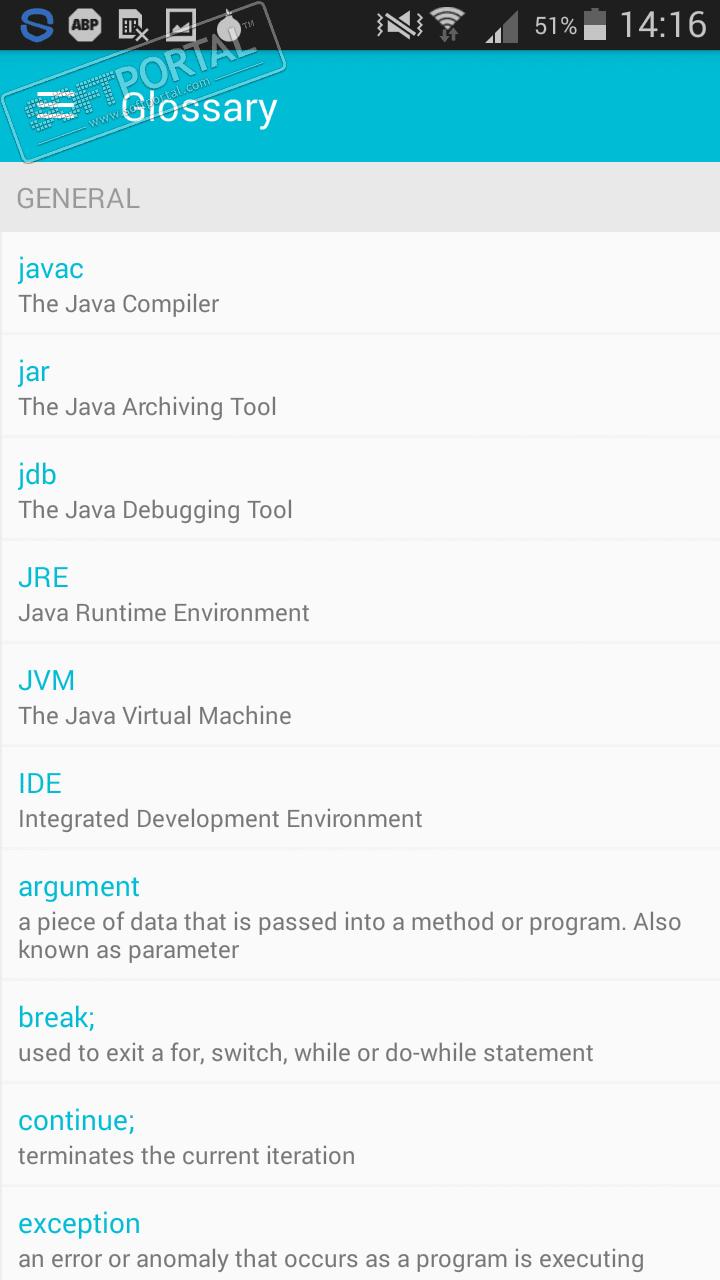Select the break; glossary item
The image size is (720, 1280).
click(360, 1033)
